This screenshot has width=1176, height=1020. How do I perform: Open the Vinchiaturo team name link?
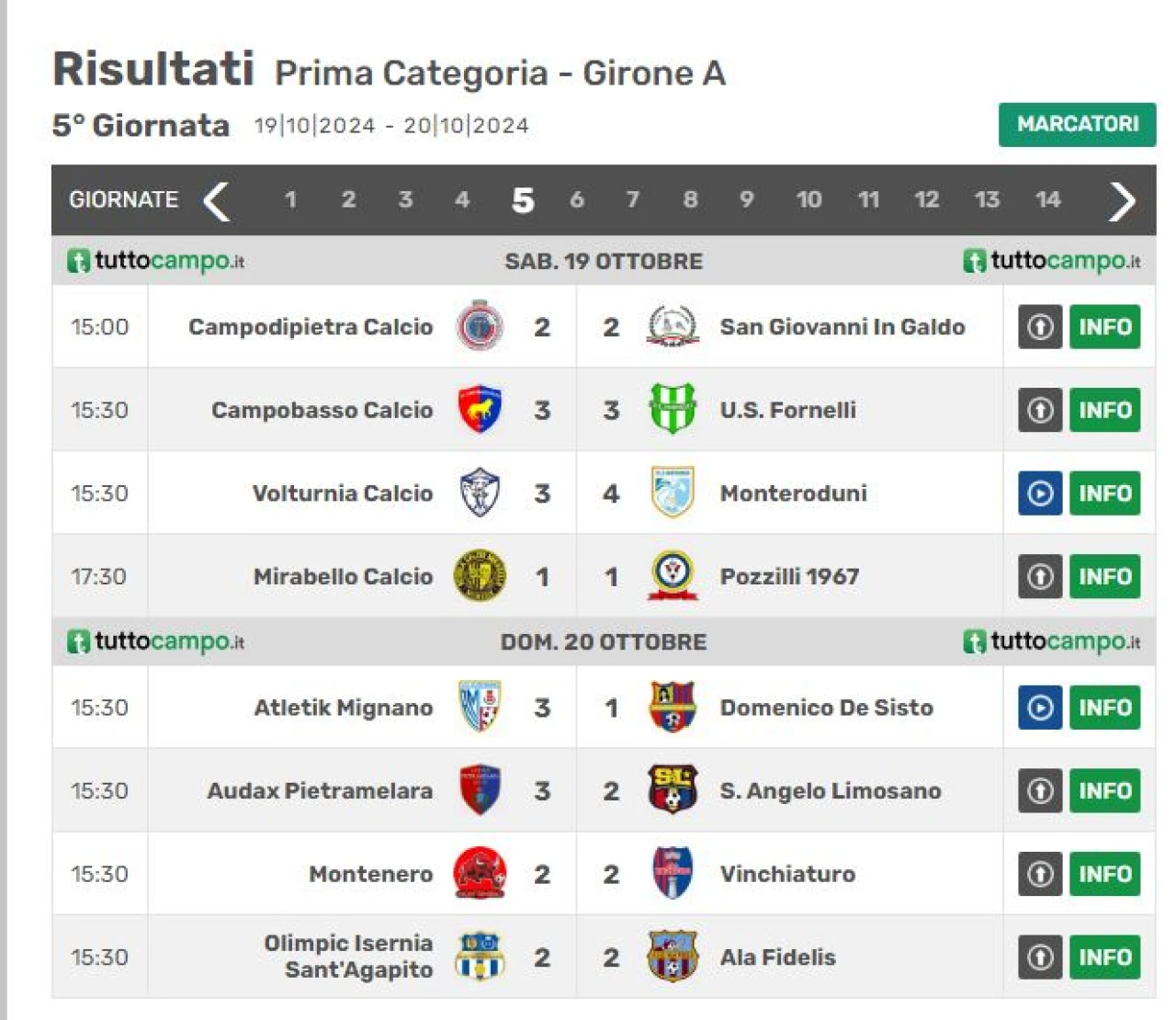click(x=787, y=874)
